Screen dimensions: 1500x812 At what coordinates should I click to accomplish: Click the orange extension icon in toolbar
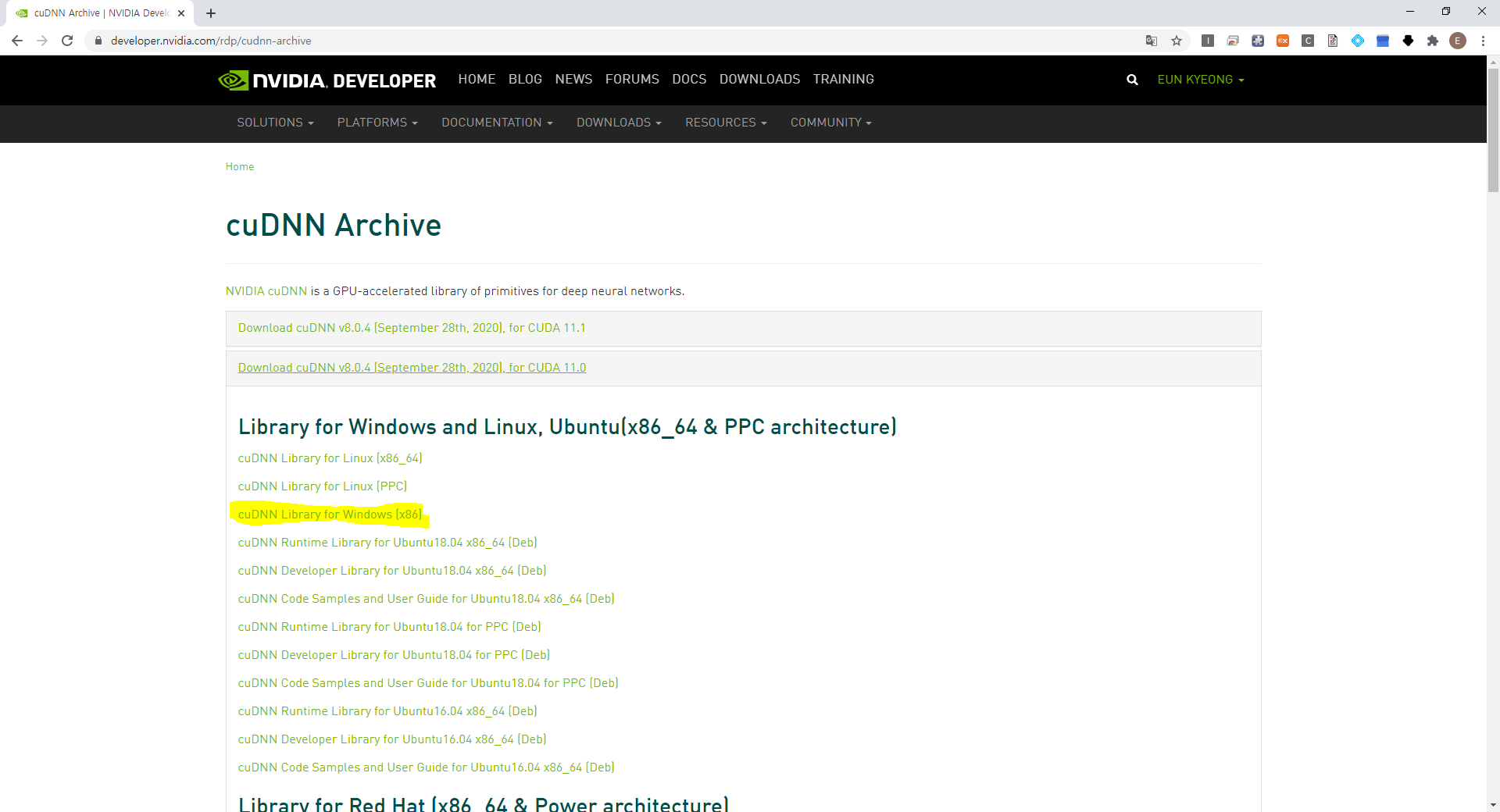pos(1283,41)
